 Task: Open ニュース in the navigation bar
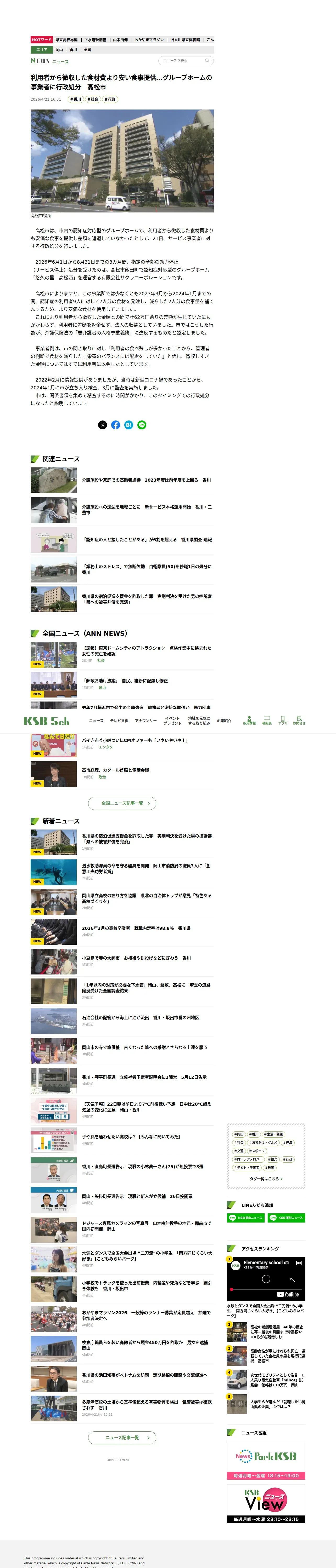coord(96,721)
